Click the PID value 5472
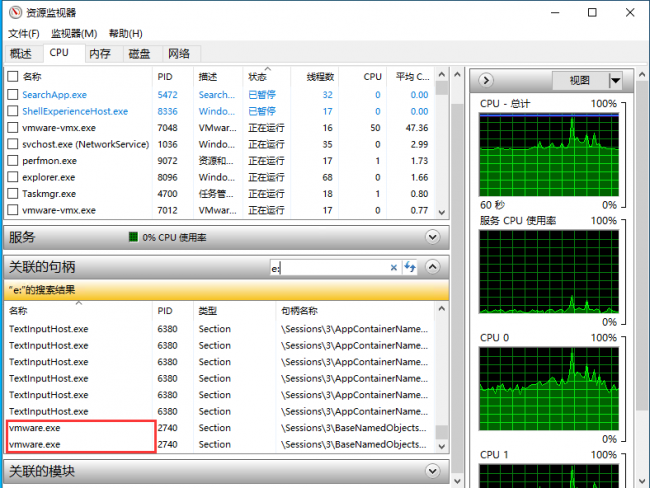This screenshot has width=650, height=488. 167,95
